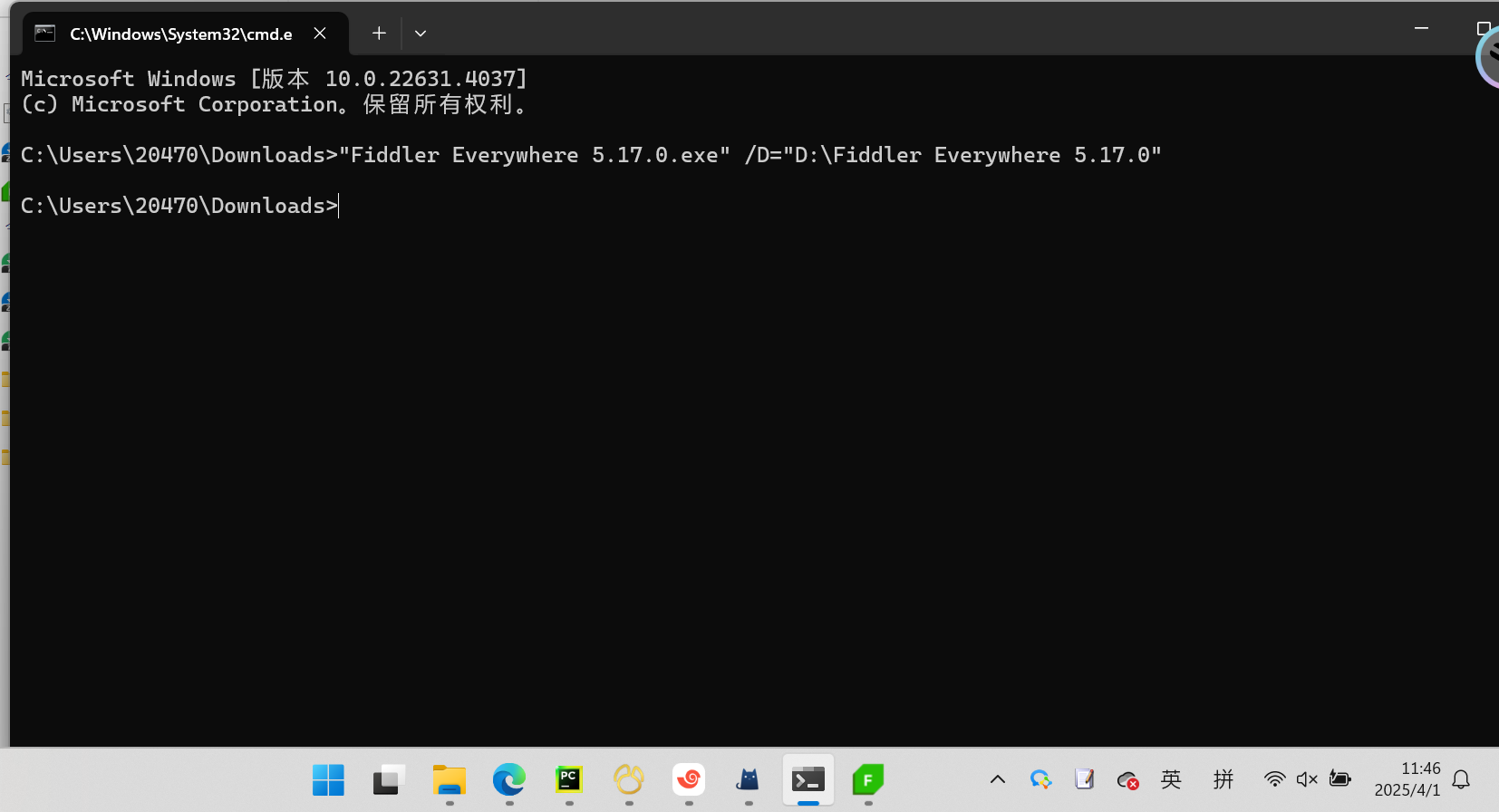Switch to PyCharm in the taskbar

[x=568, y=779]
